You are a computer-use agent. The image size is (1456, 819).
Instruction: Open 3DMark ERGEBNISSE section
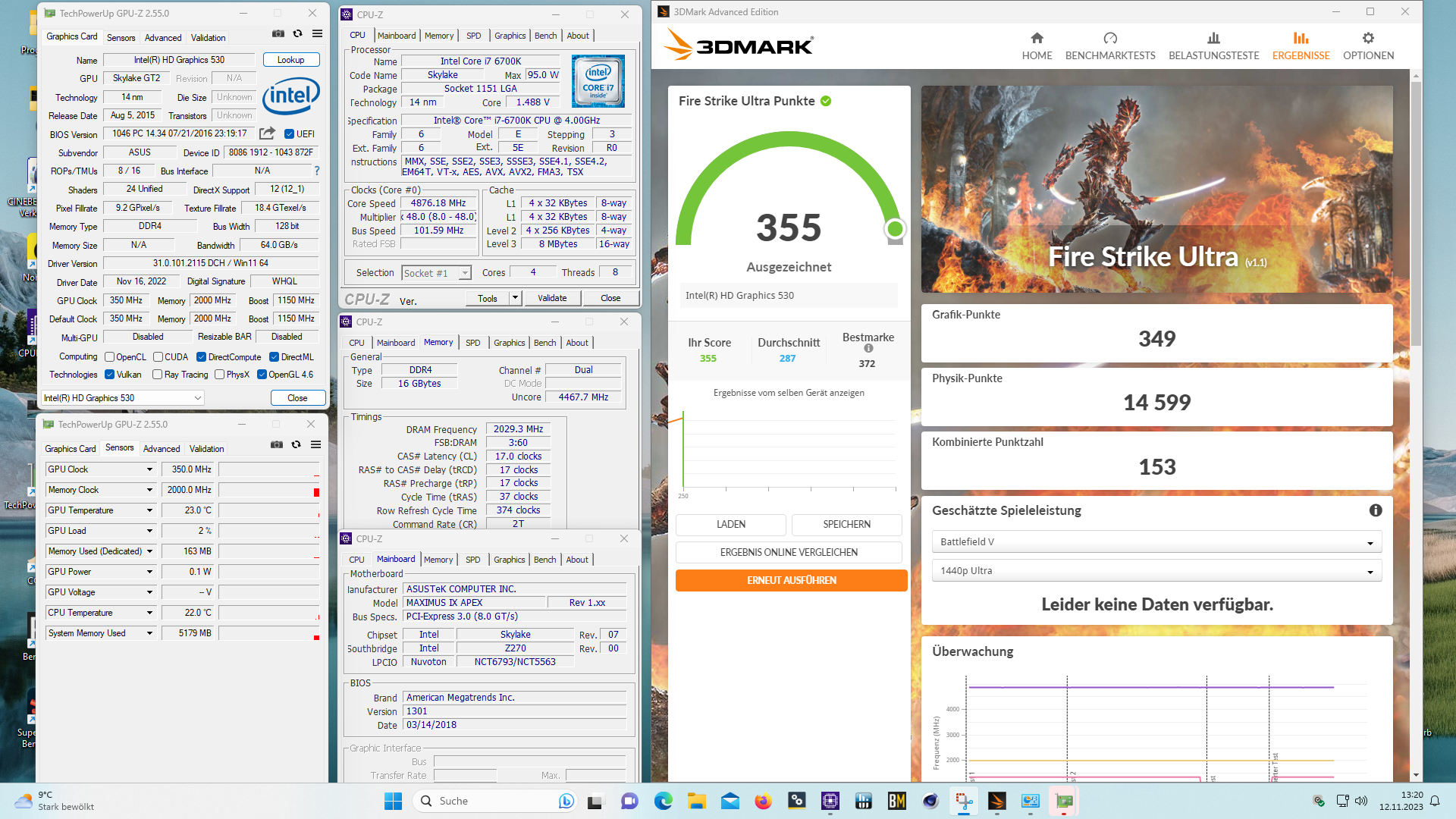(1301, 46)
